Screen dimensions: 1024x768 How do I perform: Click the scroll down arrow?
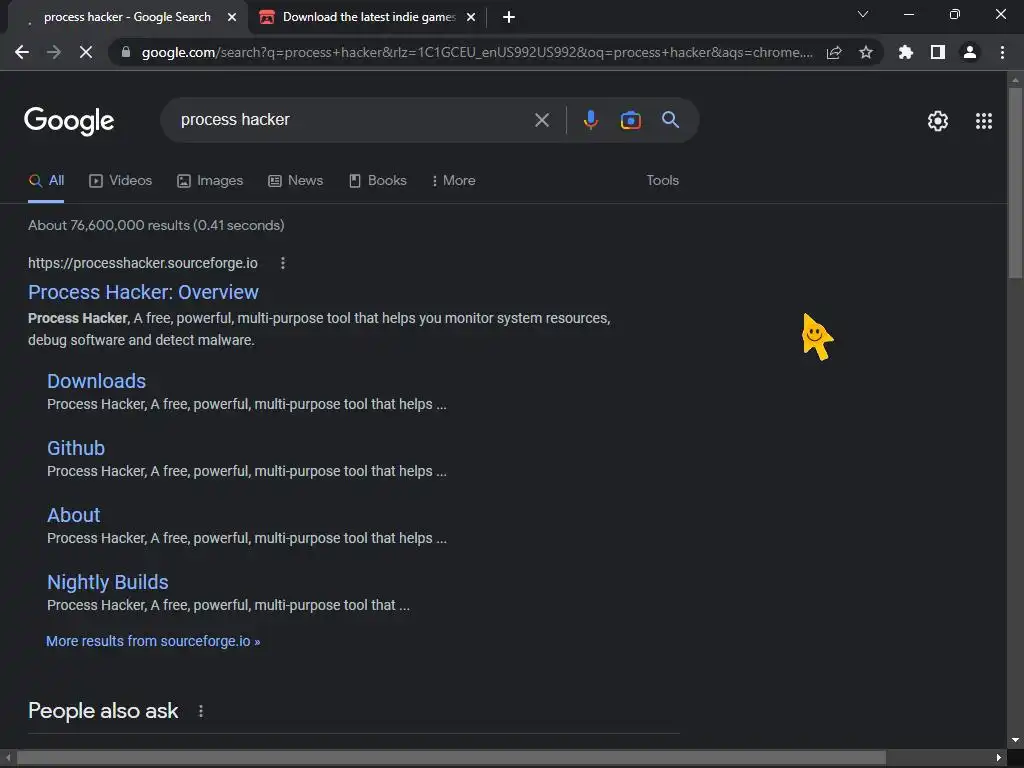pos(1015,740)
